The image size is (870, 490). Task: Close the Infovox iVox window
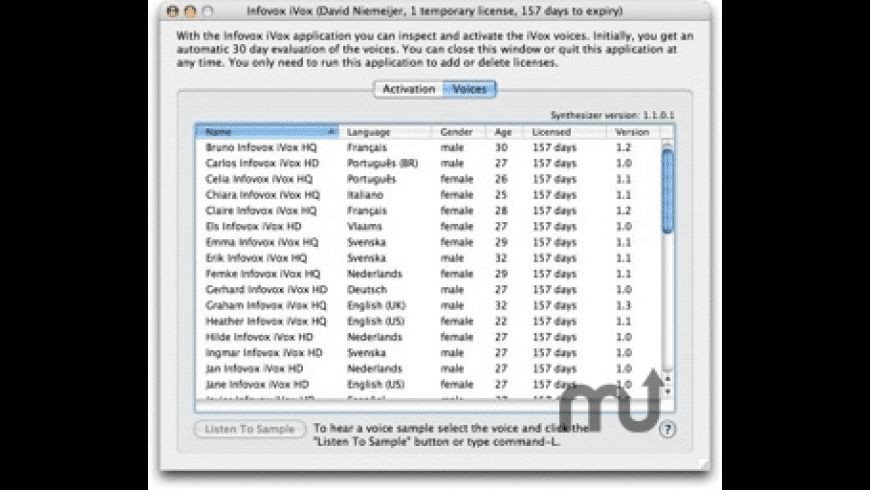pyautogui.click(x=173, y=11)
